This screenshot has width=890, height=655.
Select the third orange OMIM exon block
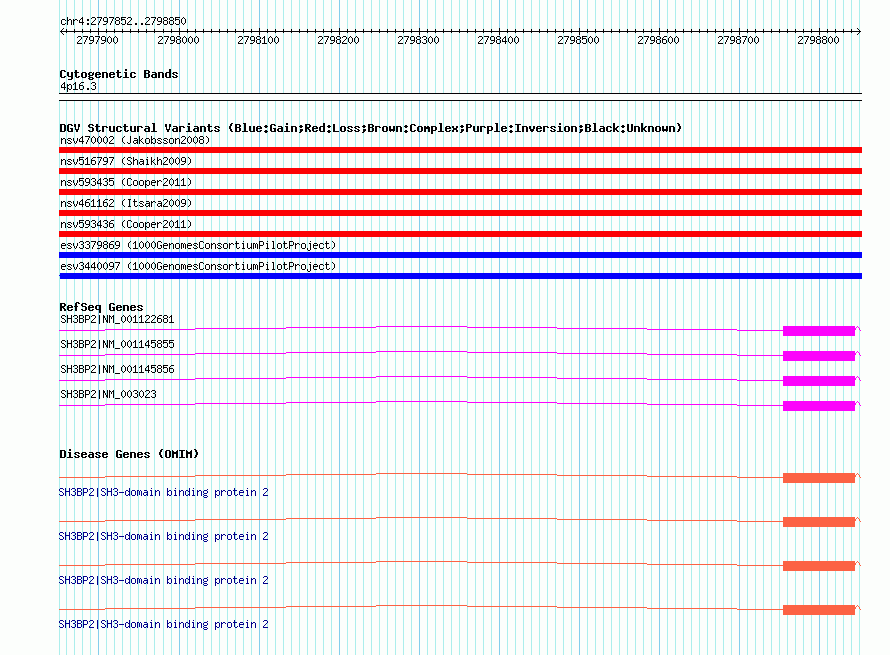point(818,566)
